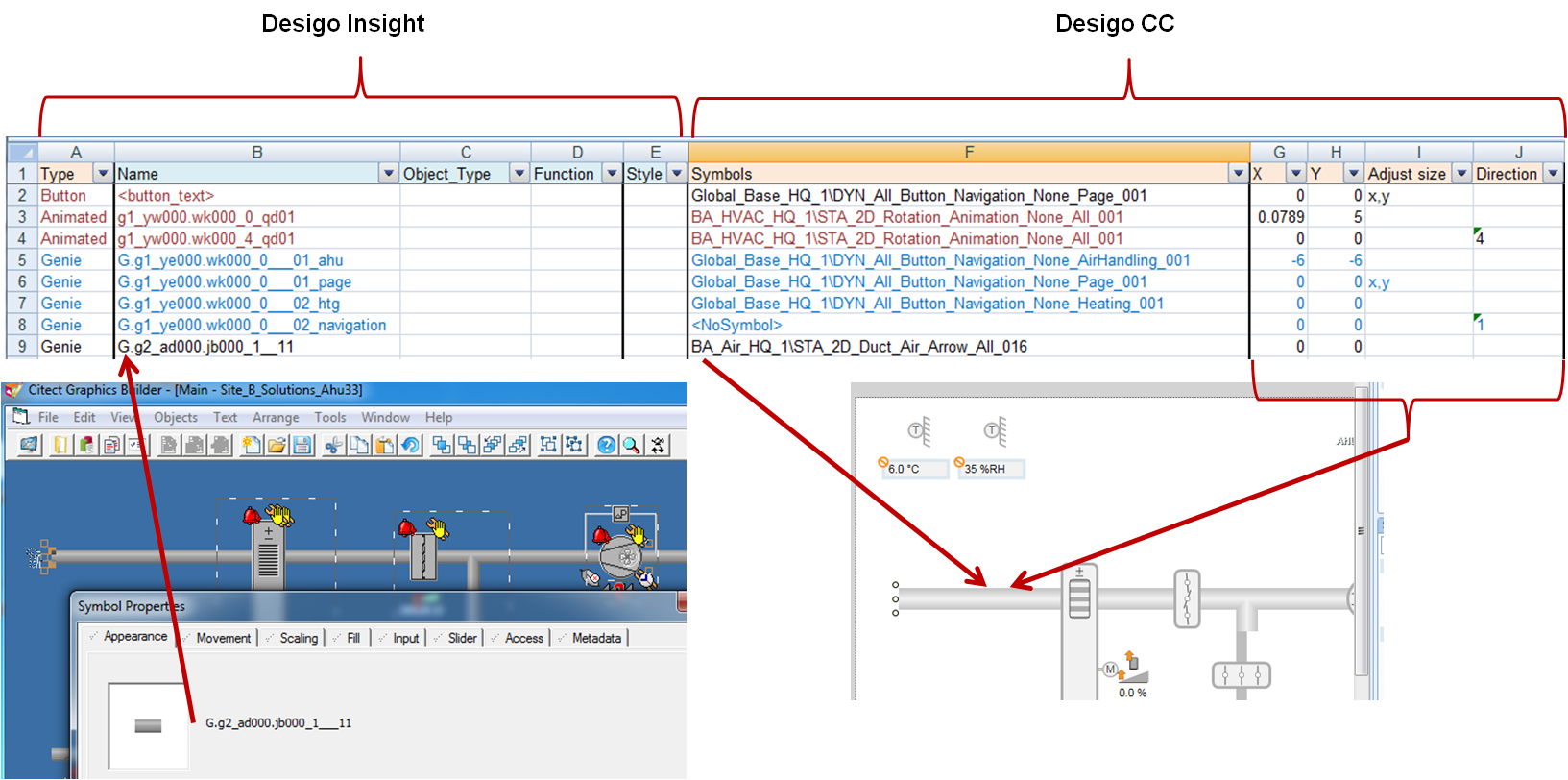Viewport: 1568px width, 780px height.
Task: Open the Symbols column filter dropdown
Action: click(1238, 174)
